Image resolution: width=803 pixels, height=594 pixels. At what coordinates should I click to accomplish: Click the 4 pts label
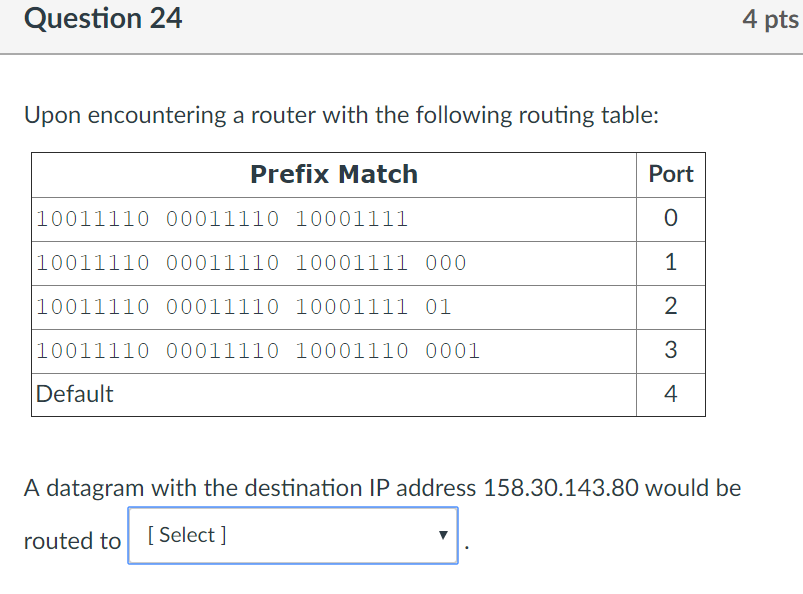pos(771,19)
